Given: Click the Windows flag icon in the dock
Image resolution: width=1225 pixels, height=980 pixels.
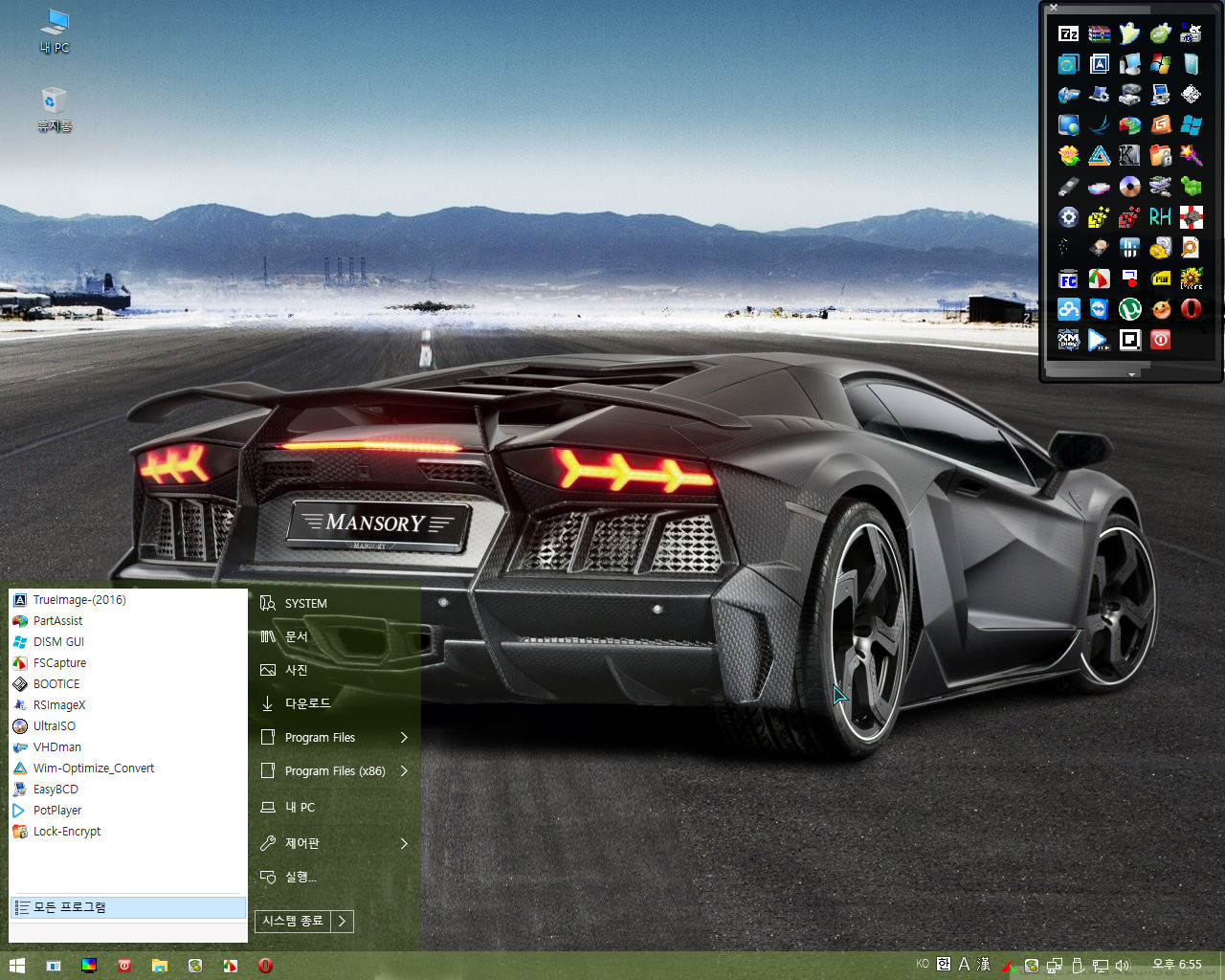Looking at the screenshot, I should 1161,64.
